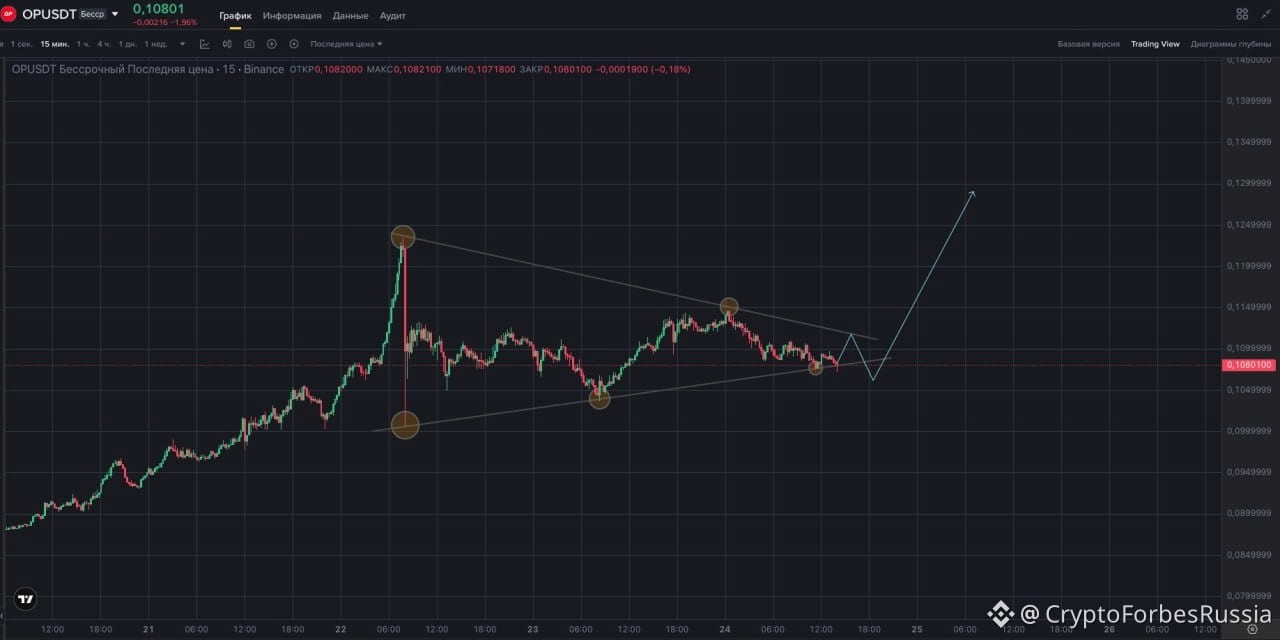Select the 1 нед. timeframe
The width and height of the screenshot is (1280, 640).
[x=156, y=44]
